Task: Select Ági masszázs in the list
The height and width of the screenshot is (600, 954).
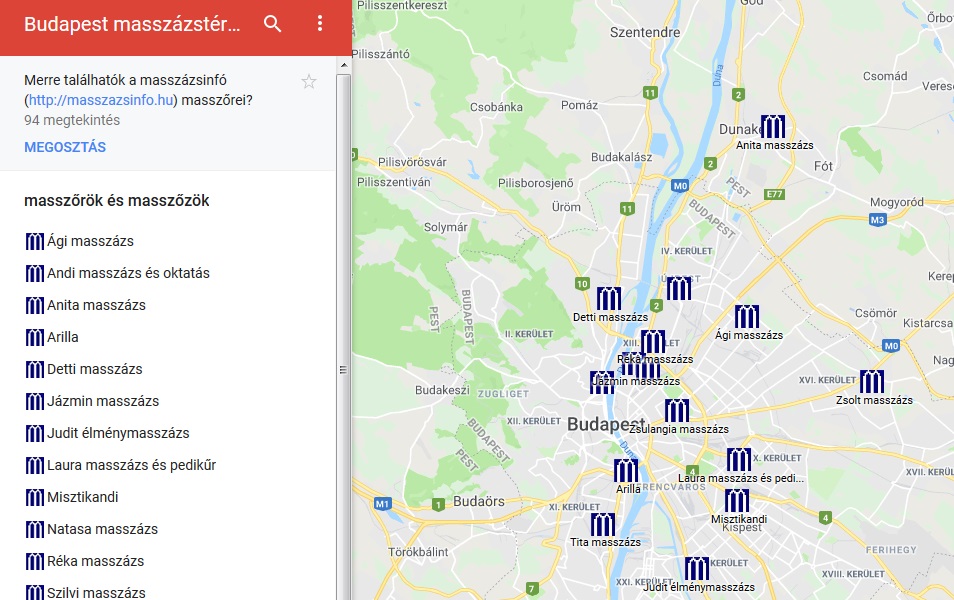Action: tap(90, 241)
